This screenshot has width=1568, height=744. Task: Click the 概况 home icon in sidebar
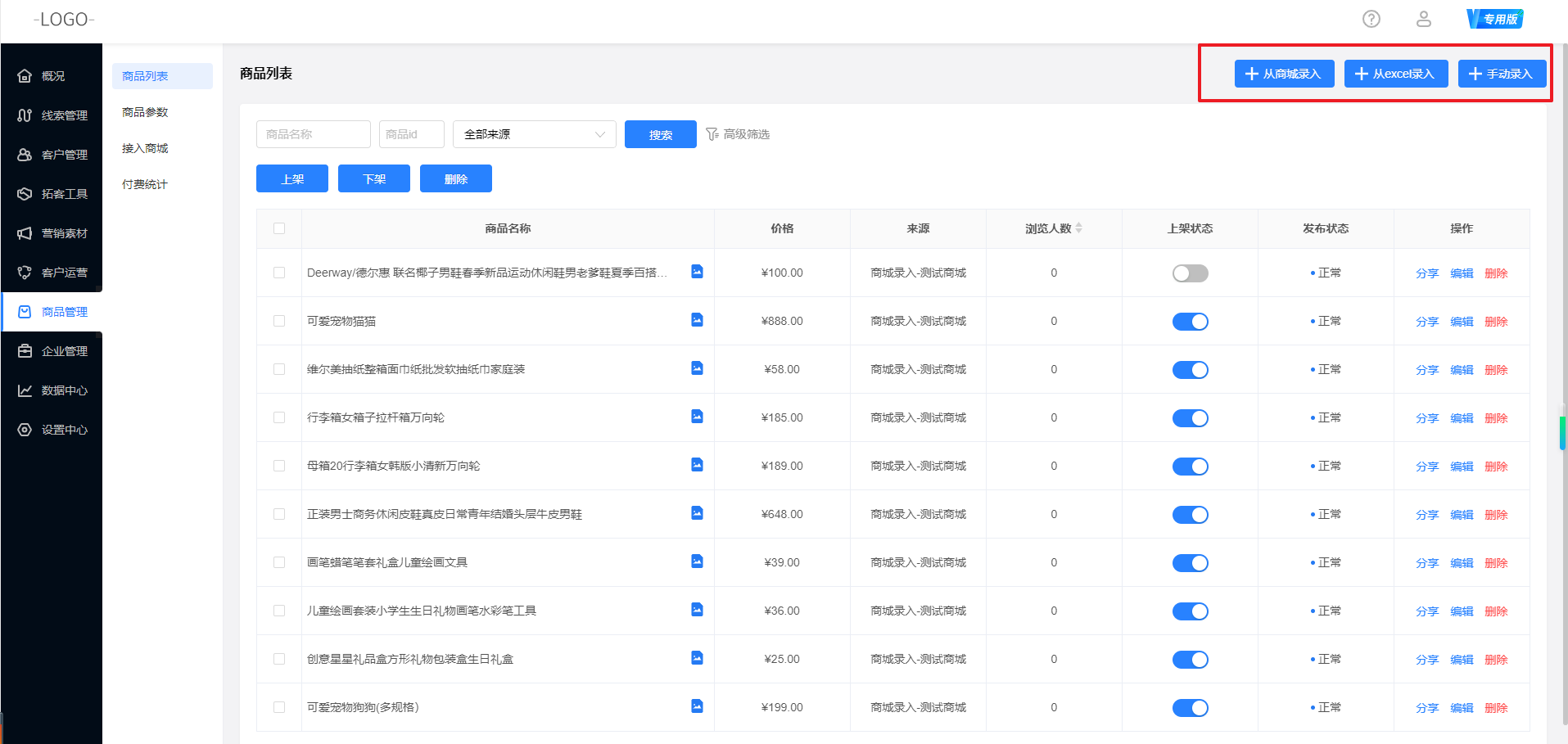coord(25,76)
